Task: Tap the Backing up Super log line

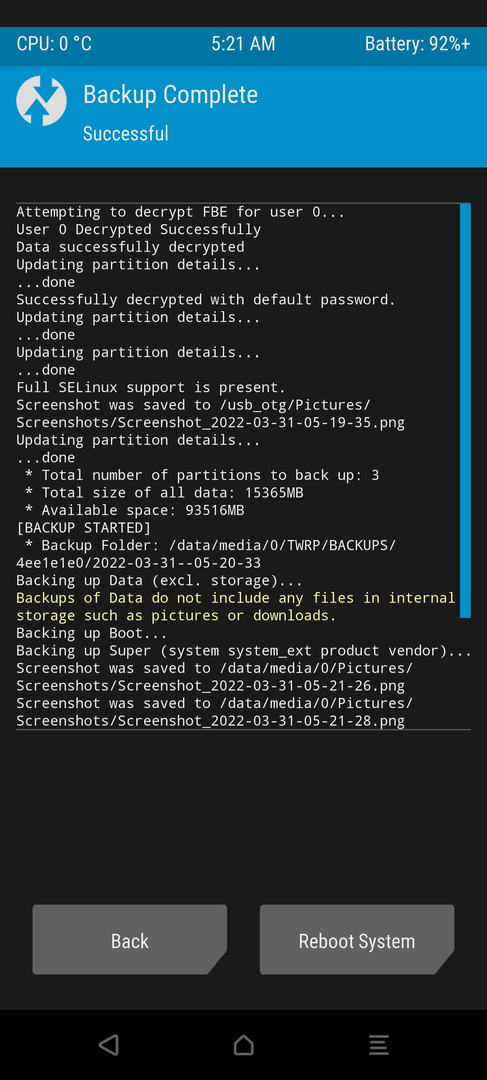Action: coord(244,651)
